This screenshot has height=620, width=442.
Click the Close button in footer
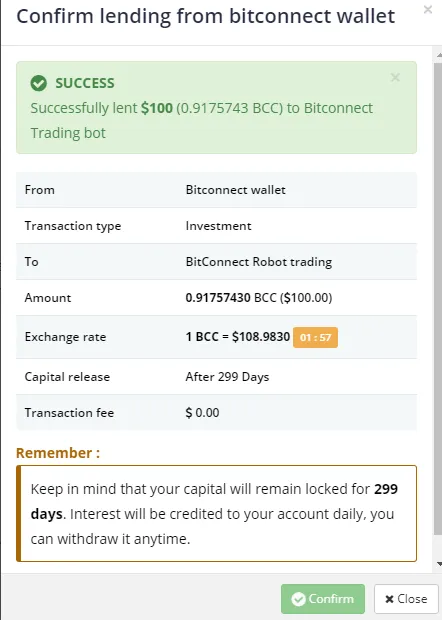[x=406, y=599]
